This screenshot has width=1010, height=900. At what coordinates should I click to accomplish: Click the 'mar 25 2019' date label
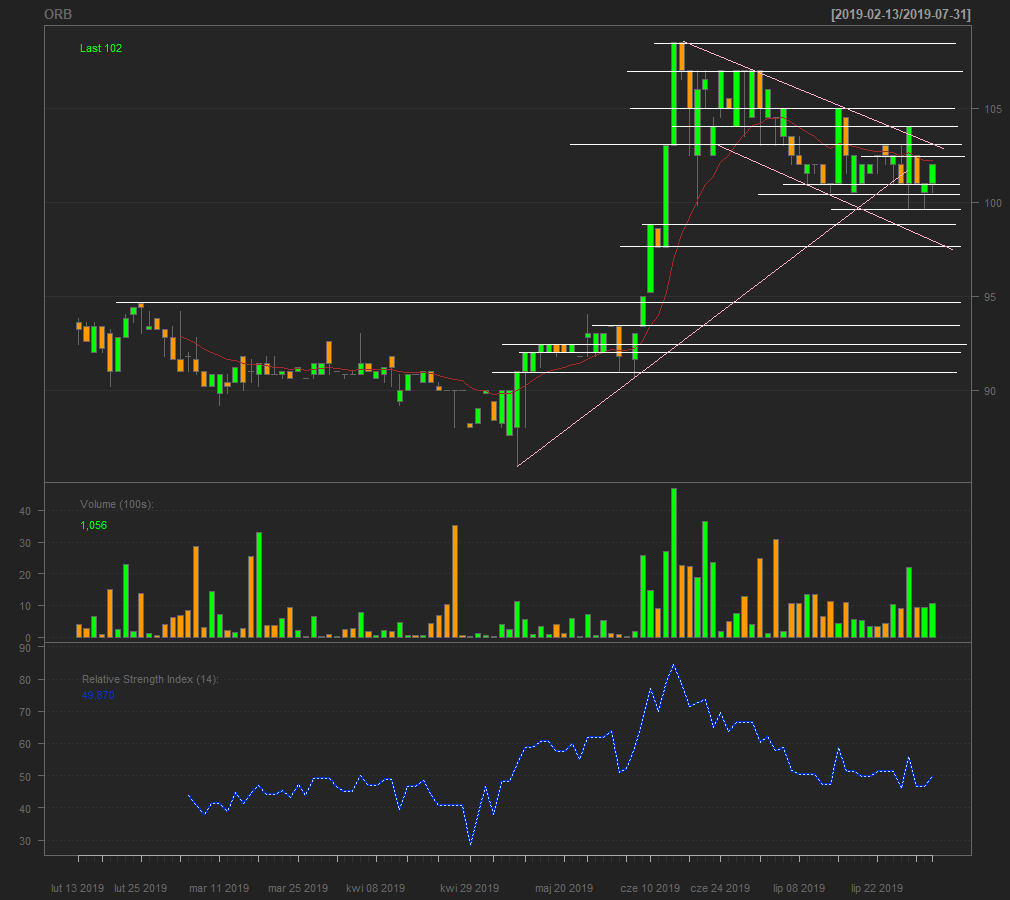[x=298, y=888]
